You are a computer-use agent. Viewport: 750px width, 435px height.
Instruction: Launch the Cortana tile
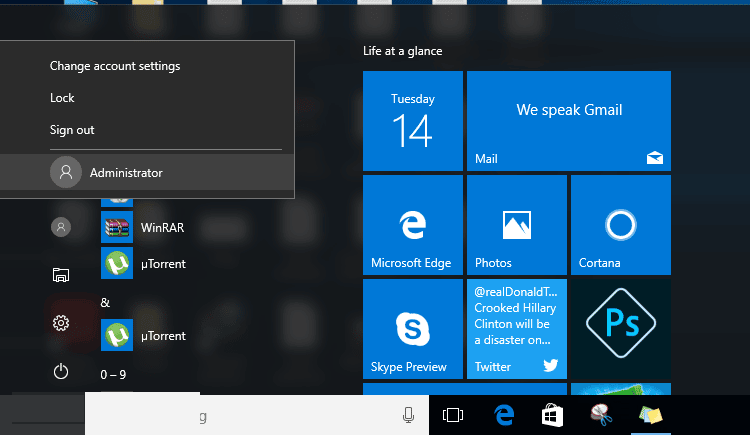coord(620,225)
